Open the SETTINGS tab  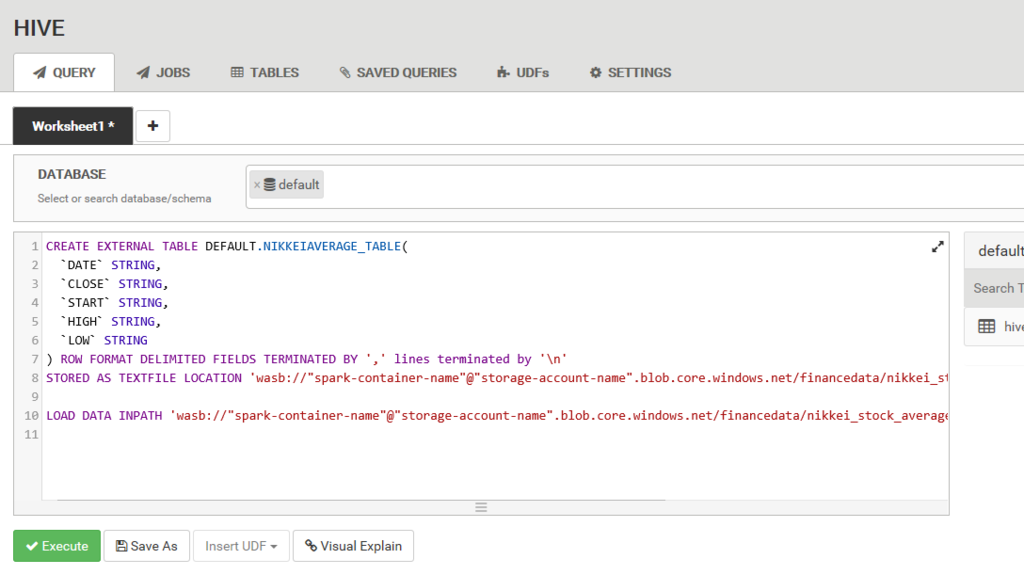630,73
